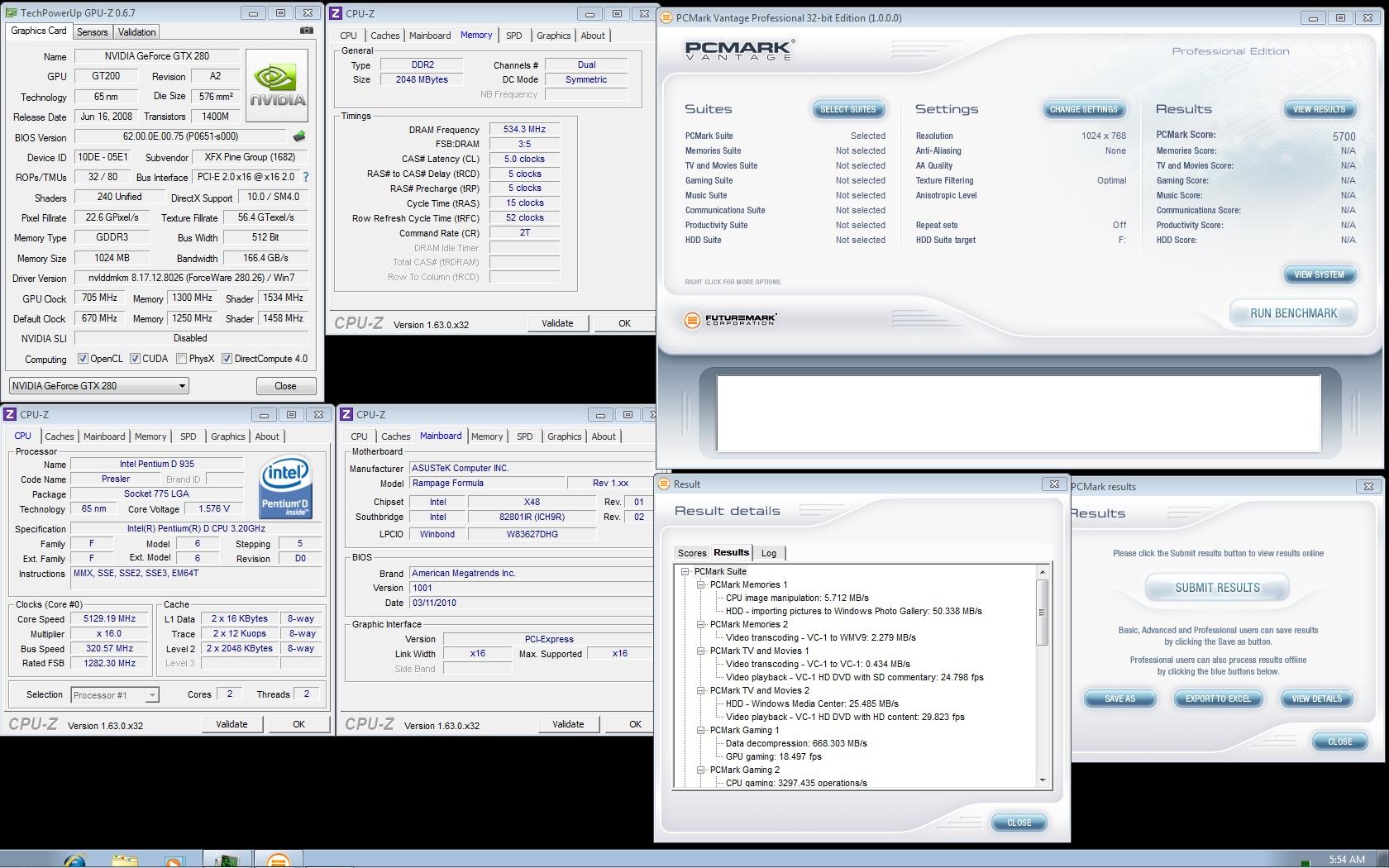Click the Futuremark Corporation logo
Viewport: 1389px width, 868px height.
[x=731, y=319]
